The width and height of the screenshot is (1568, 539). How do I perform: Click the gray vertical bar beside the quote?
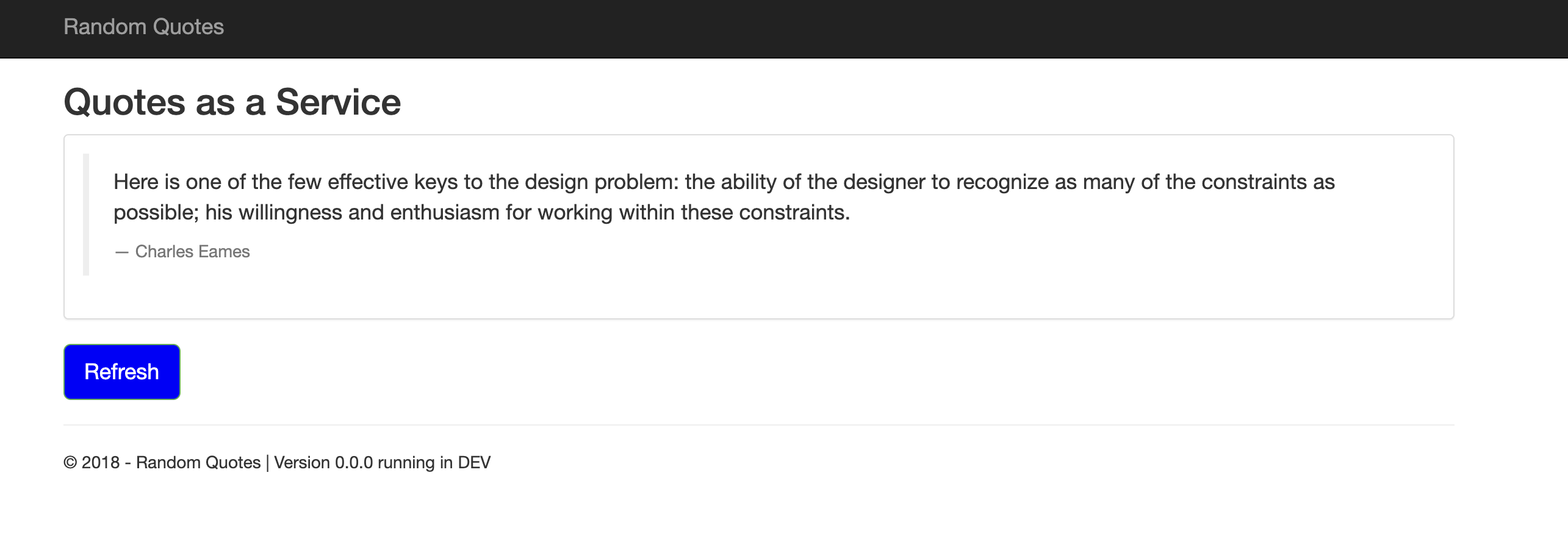coord(86,215)
